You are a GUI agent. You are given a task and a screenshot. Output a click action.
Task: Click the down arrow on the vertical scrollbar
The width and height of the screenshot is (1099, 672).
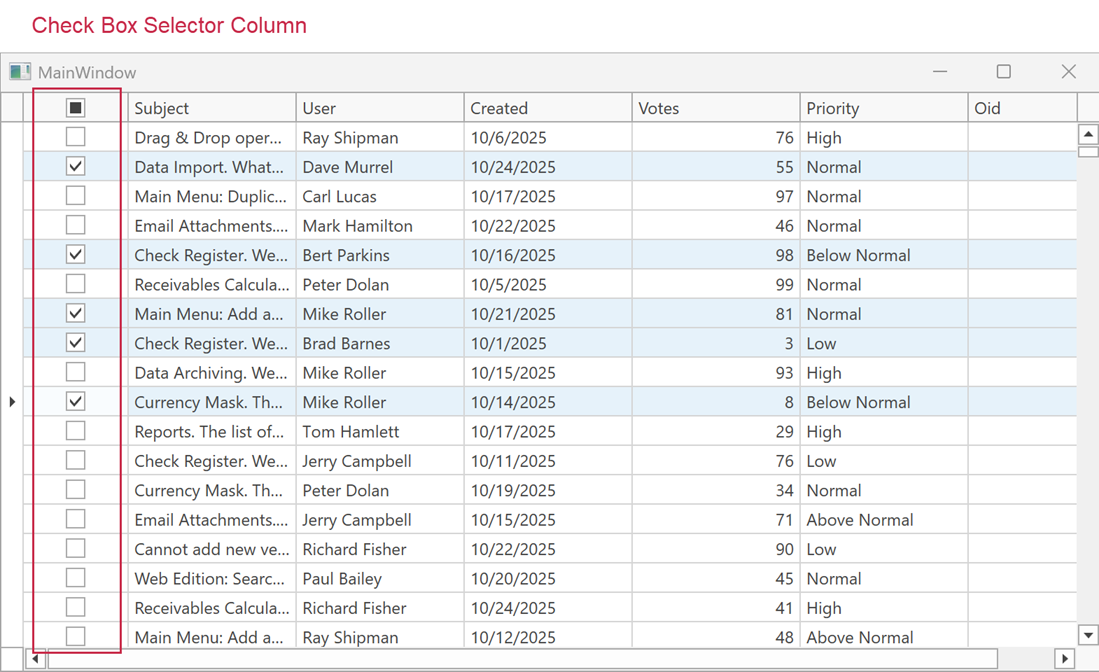click(1087, 635)
